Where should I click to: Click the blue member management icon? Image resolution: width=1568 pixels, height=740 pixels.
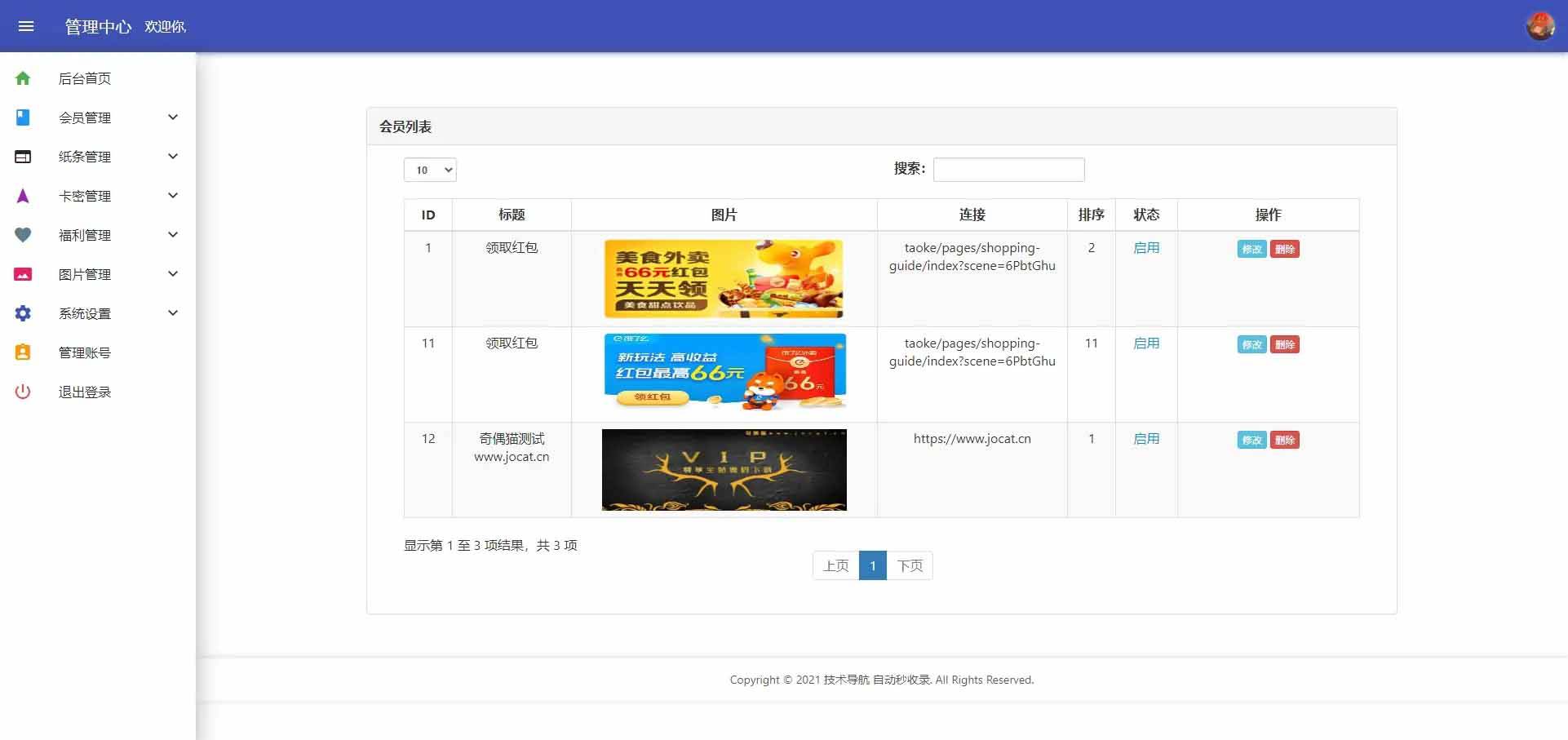click(23, 117)
